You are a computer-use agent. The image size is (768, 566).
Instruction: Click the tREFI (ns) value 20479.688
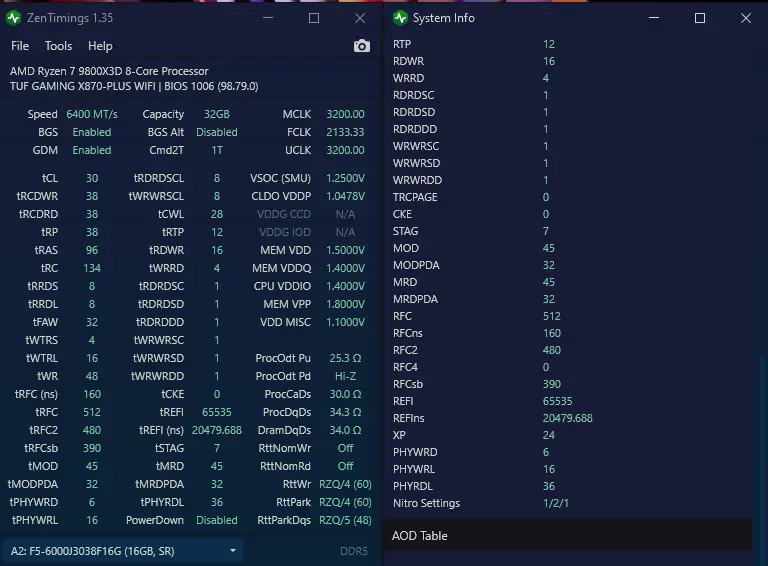pyautogui.click(x=216, y=430)
